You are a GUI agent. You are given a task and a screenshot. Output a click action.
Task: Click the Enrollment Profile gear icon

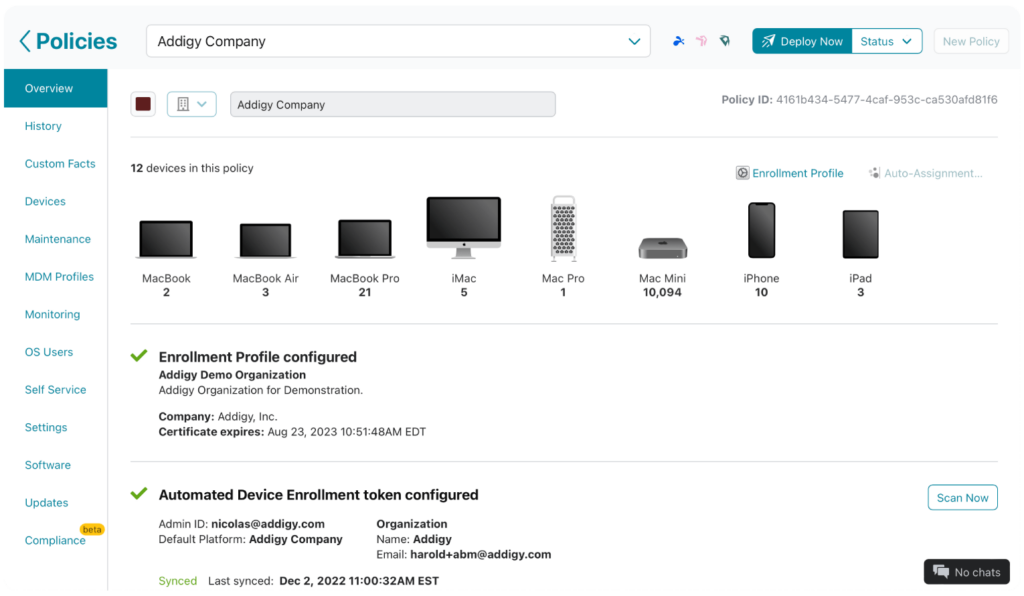coord(743,173)
